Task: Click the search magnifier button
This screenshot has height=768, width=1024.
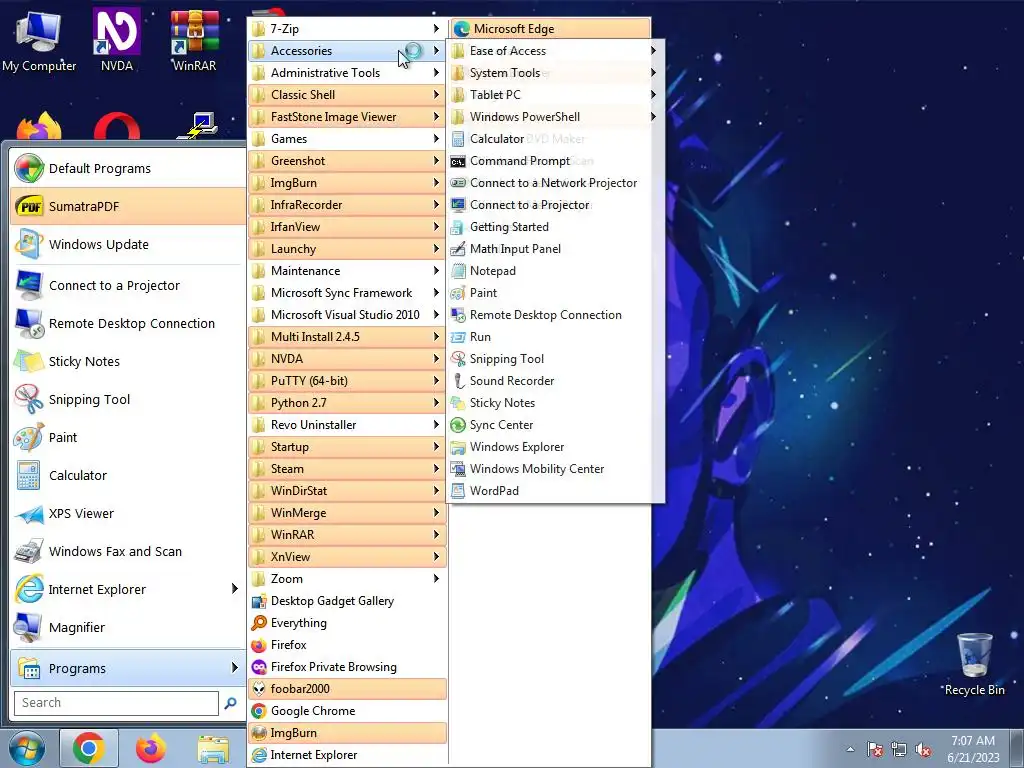Action: click(x=231, y=703)
